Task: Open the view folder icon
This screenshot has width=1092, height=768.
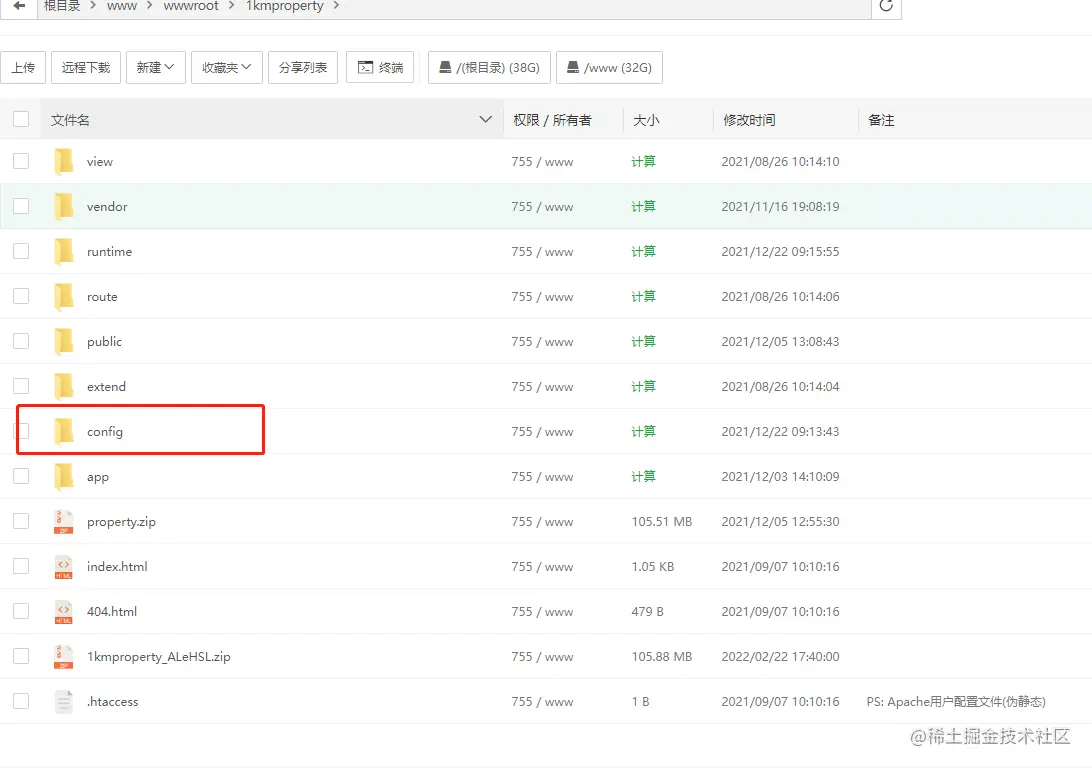Action: (x=63, y=162)
